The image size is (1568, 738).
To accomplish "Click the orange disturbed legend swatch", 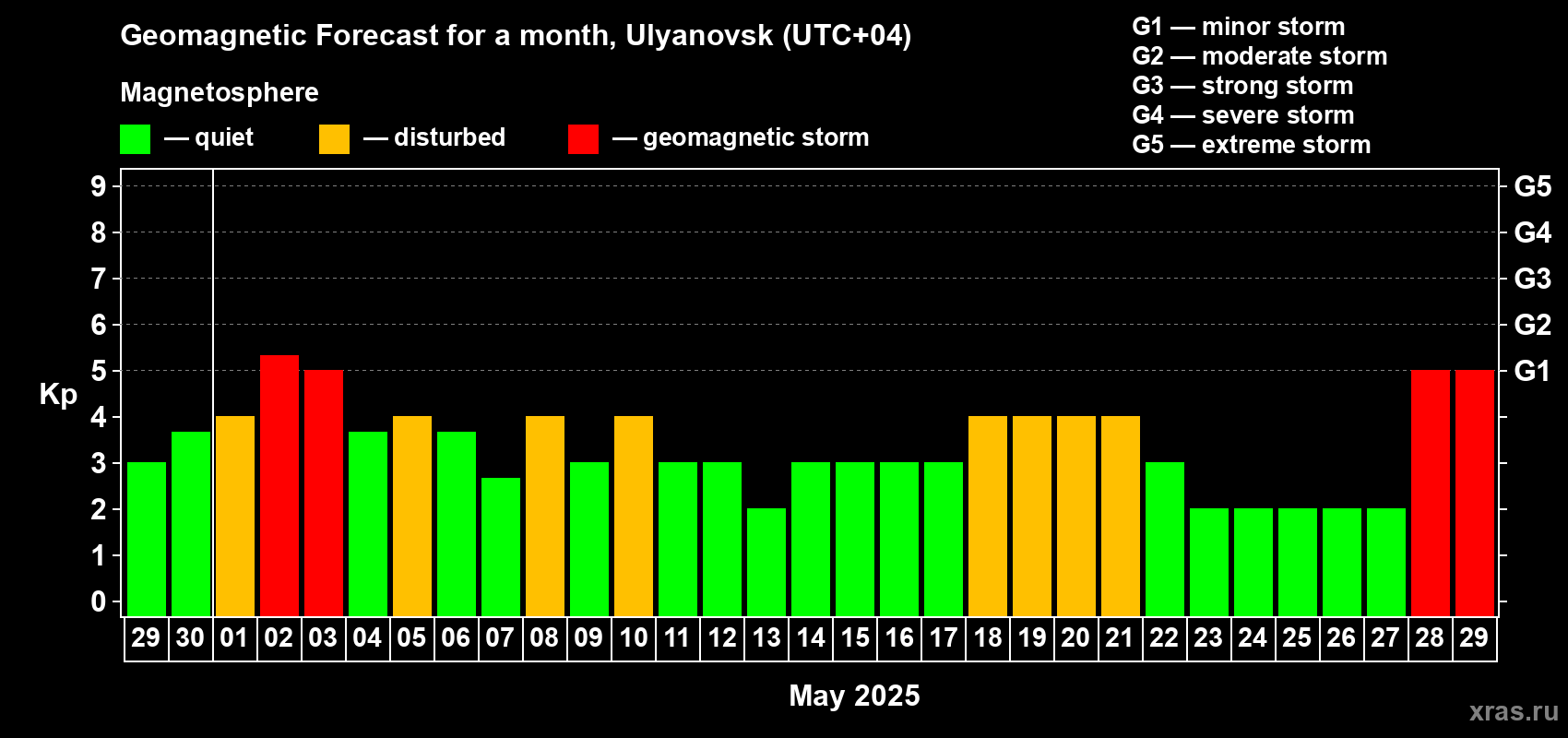I will pos(334,139).
